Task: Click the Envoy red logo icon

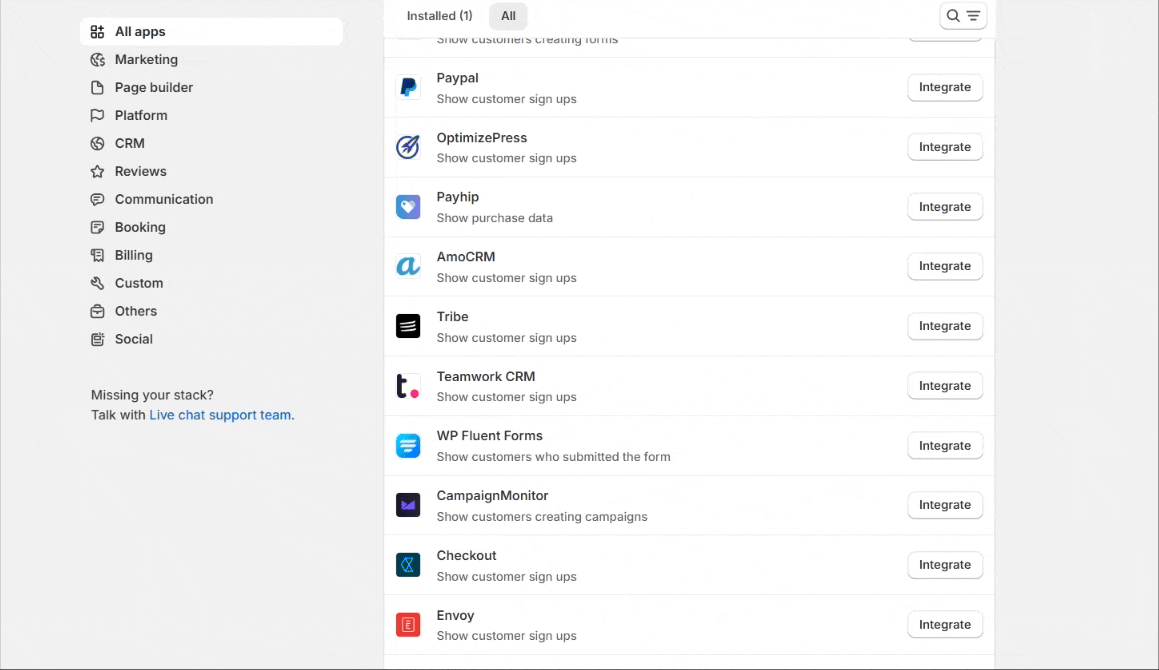Action: coord(408,625)
